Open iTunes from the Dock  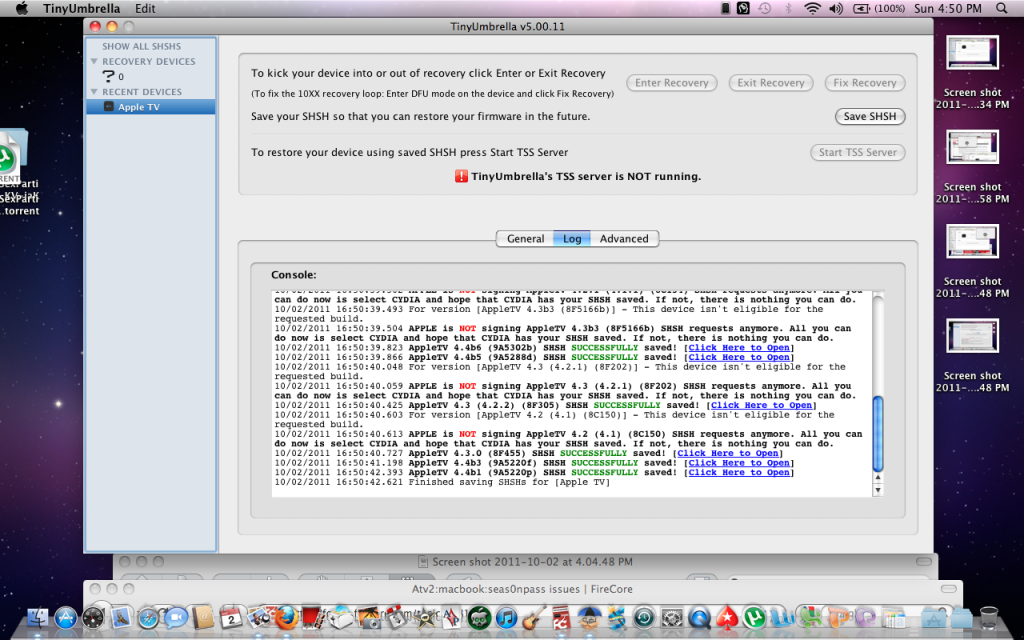pyautogui.click(x=506, y=618)
